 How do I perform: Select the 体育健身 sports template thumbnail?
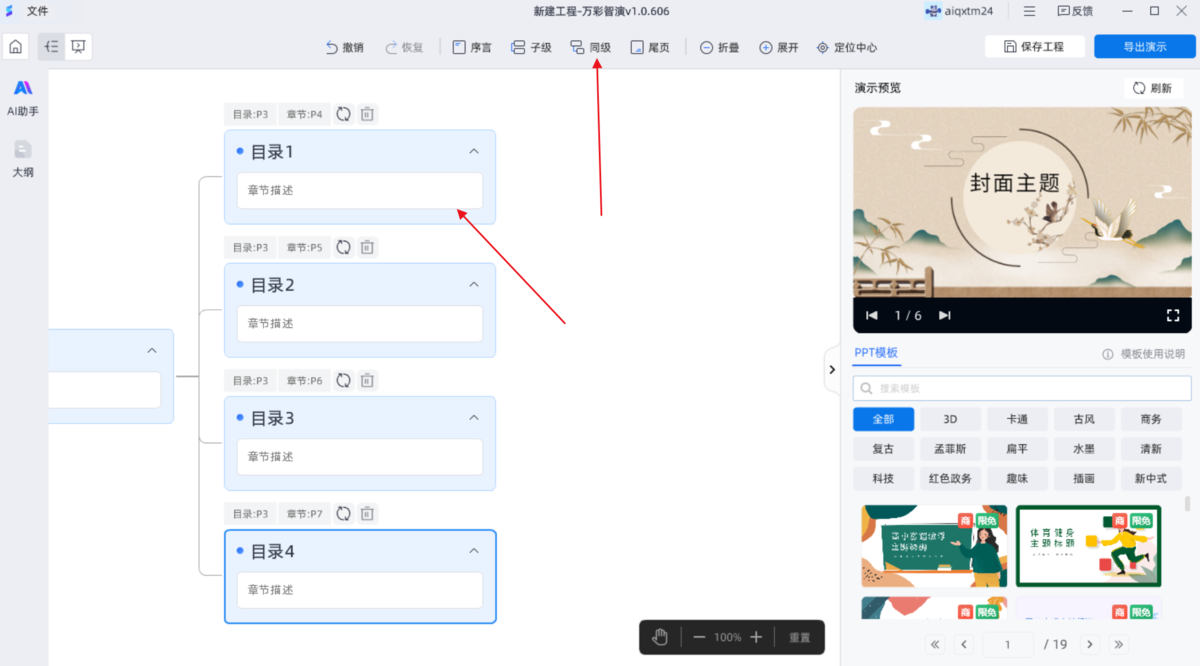[x=1089, y=546]
